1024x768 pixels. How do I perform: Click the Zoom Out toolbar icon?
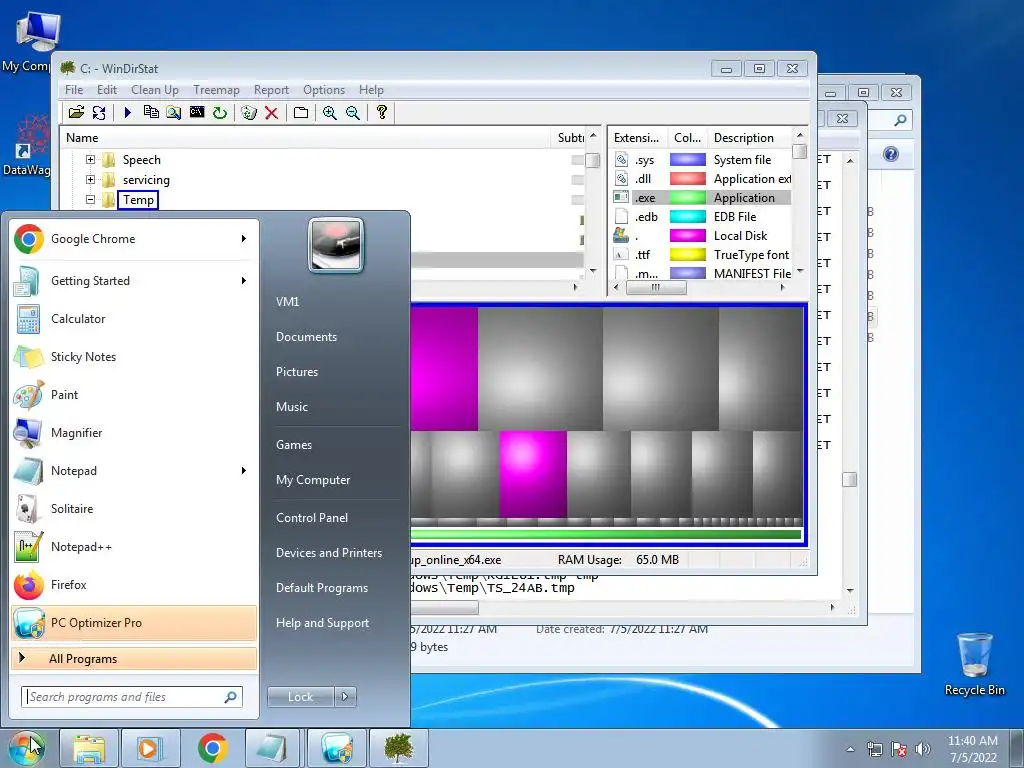tap(353, 112)
